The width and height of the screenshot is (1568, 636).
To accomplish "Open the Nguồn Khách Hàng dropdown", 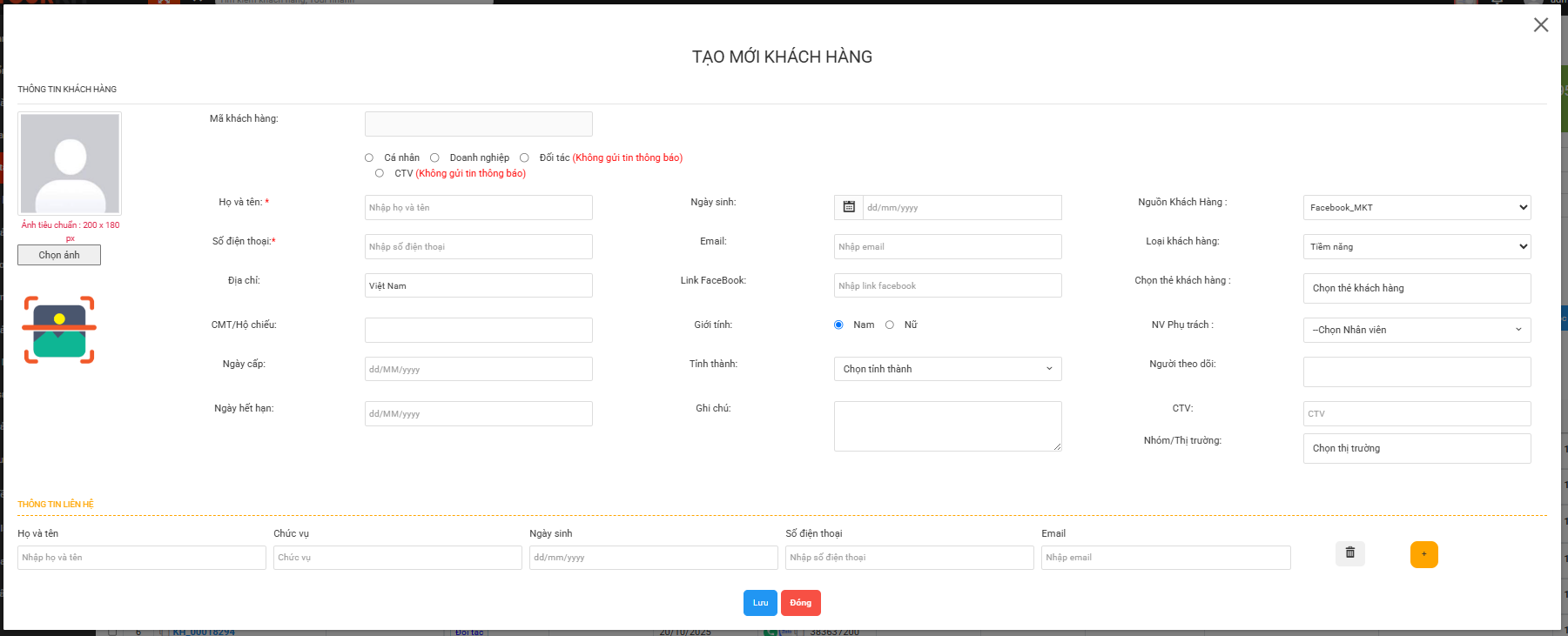I will (1416, 207).
